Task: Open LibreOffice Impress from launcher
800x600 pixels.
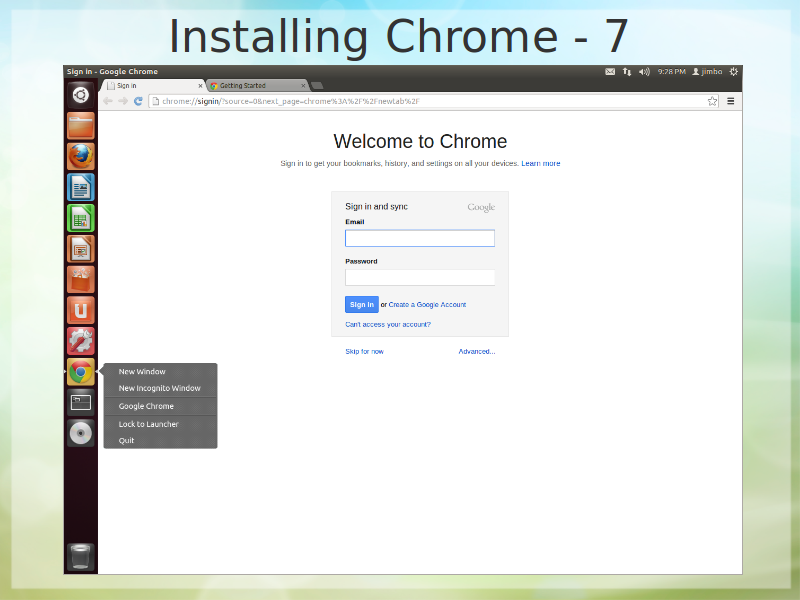Action: point(81,249)
